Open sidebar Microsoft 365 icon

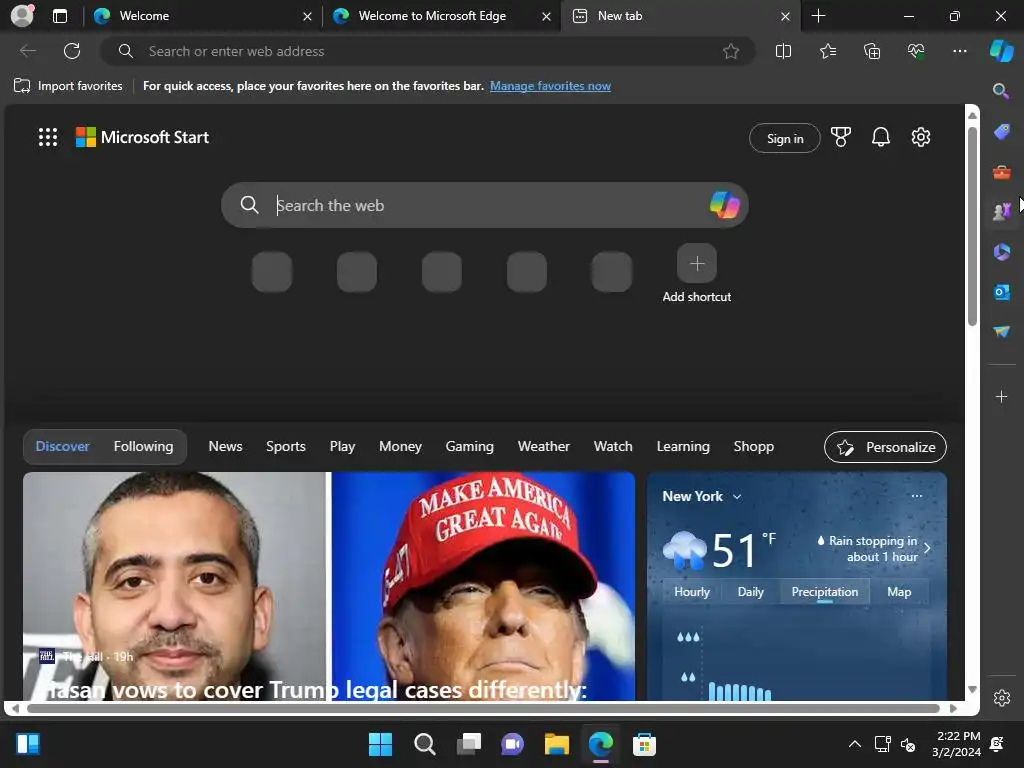click(x=1001, y=251)
